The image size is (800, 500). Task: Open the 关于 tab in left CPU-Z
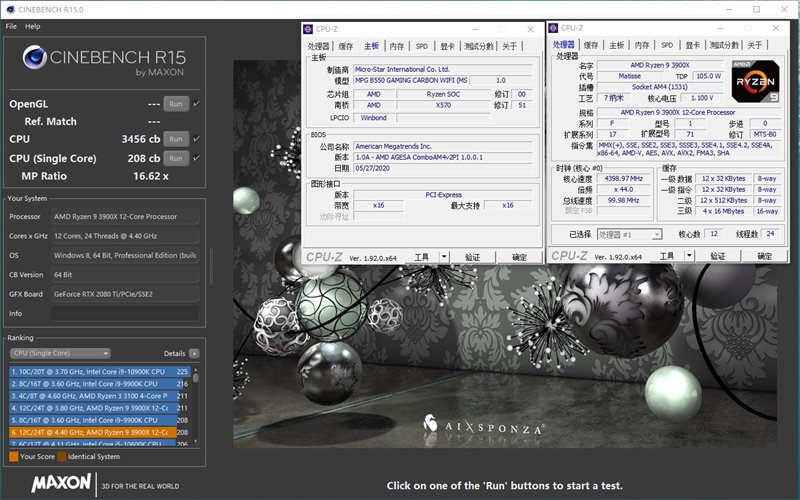(509, 46)
